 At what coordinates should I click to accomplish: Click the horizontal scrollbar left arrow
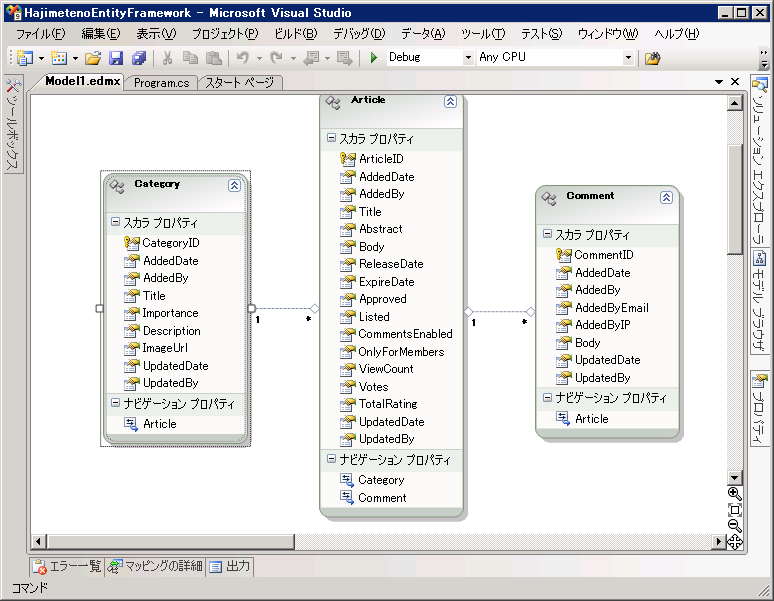39,542
